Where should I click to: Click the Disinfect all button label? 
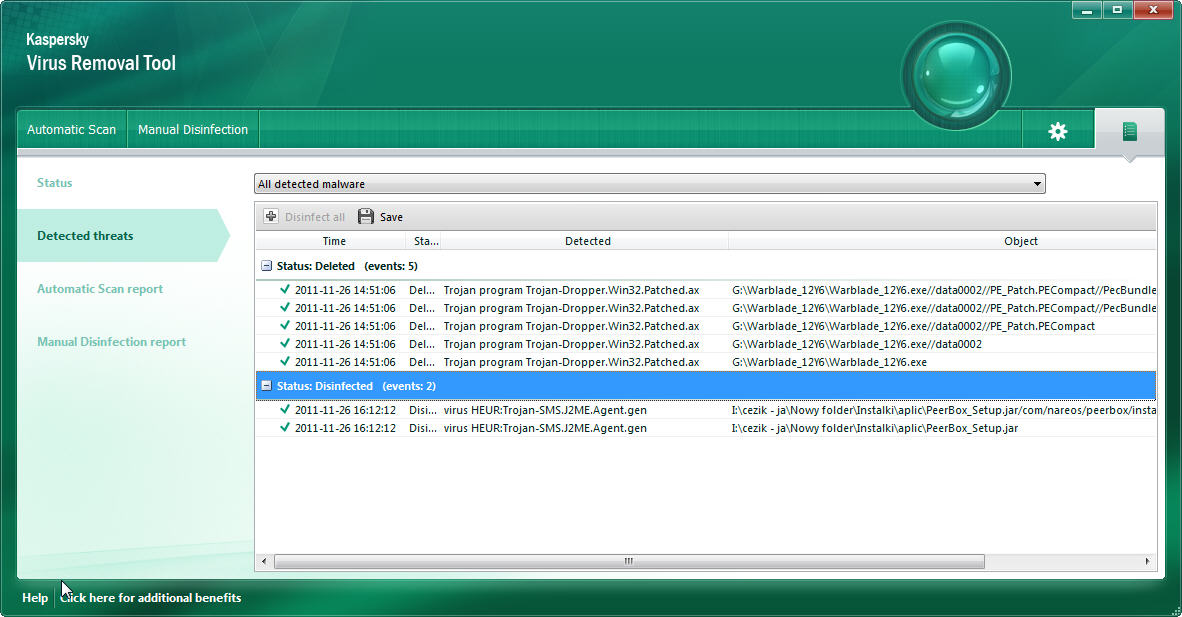click(315, 217)
